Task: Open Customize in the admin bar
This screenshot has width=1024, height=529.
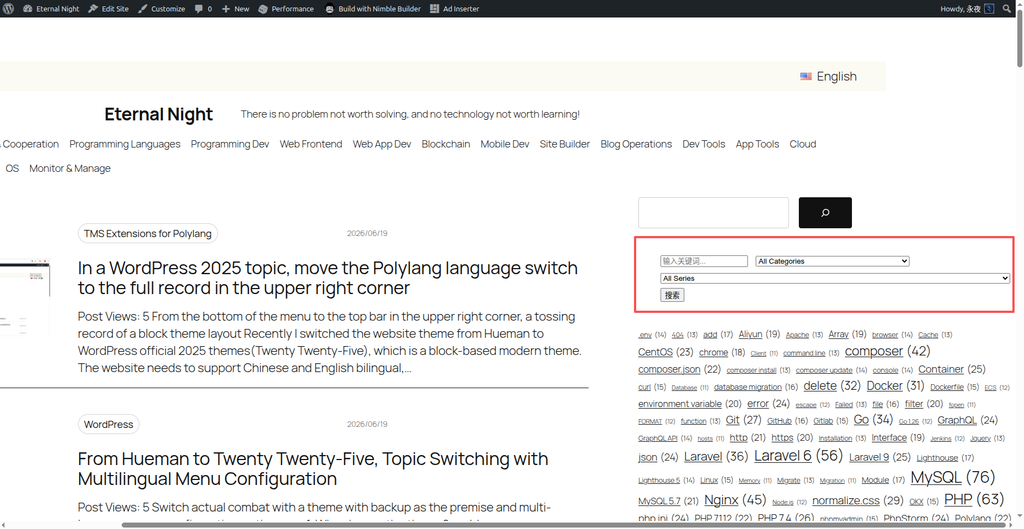Action: [161, 8]
